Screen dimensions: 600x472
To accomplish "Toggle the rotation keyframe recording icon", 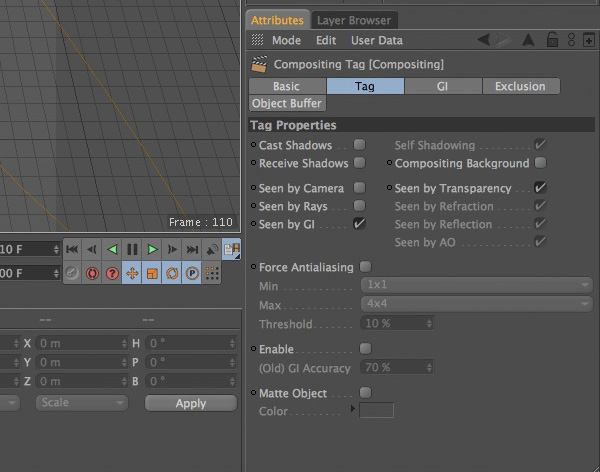I will point(172,273).
